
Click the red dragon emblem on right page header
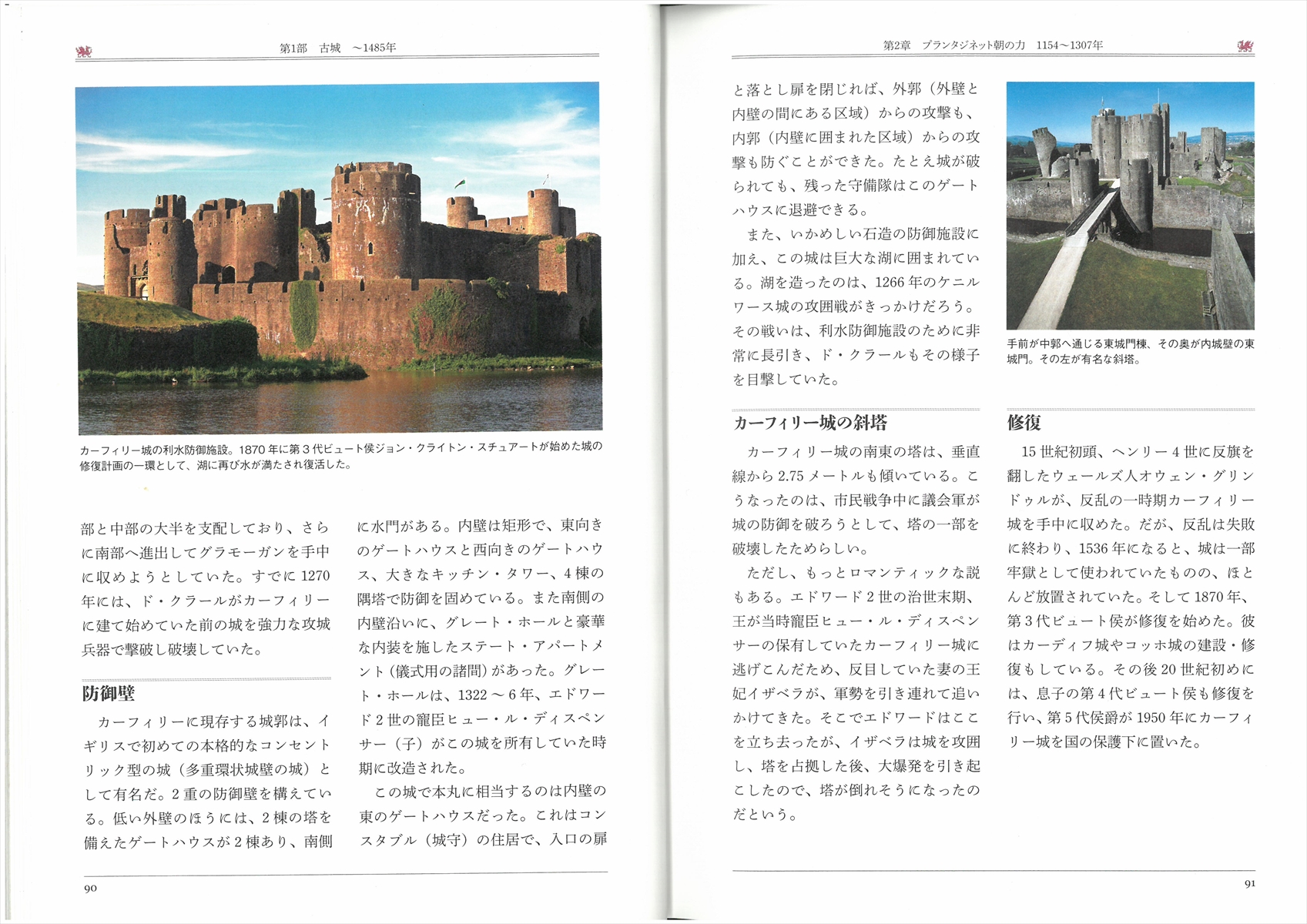1245,46
